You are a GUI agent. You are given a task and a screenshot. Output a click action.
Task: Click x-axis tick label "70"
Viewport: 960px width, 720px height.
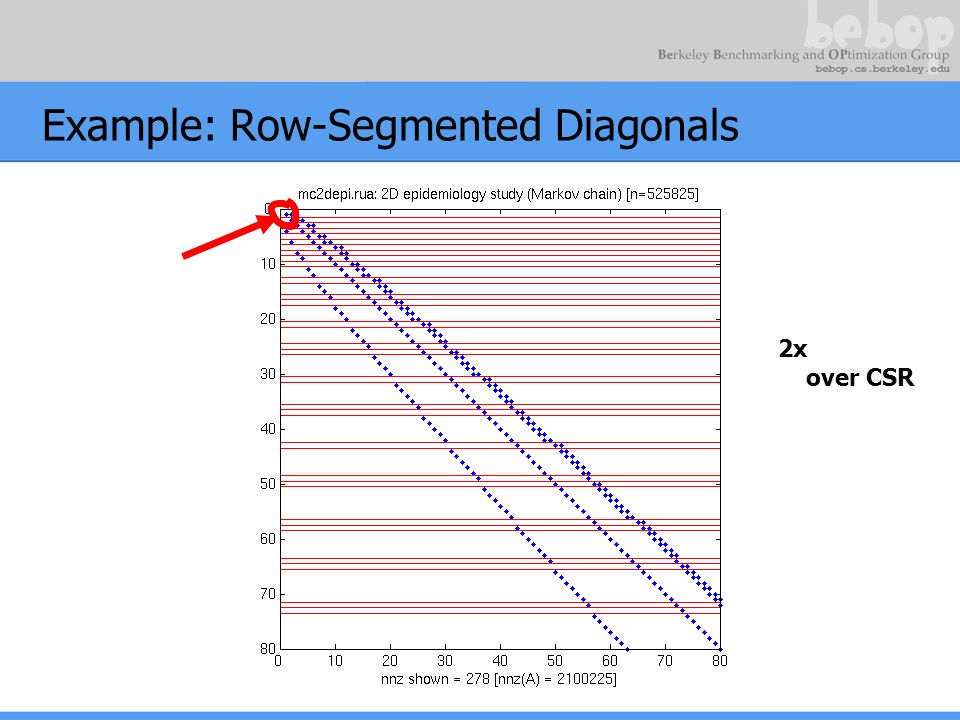click(x=665, y=661)
